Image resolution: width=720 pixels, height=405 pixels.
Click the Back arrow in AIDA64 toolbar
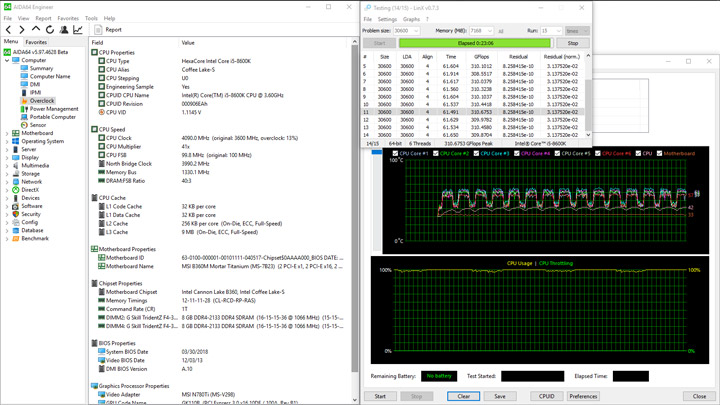click(x=9, y=30)
